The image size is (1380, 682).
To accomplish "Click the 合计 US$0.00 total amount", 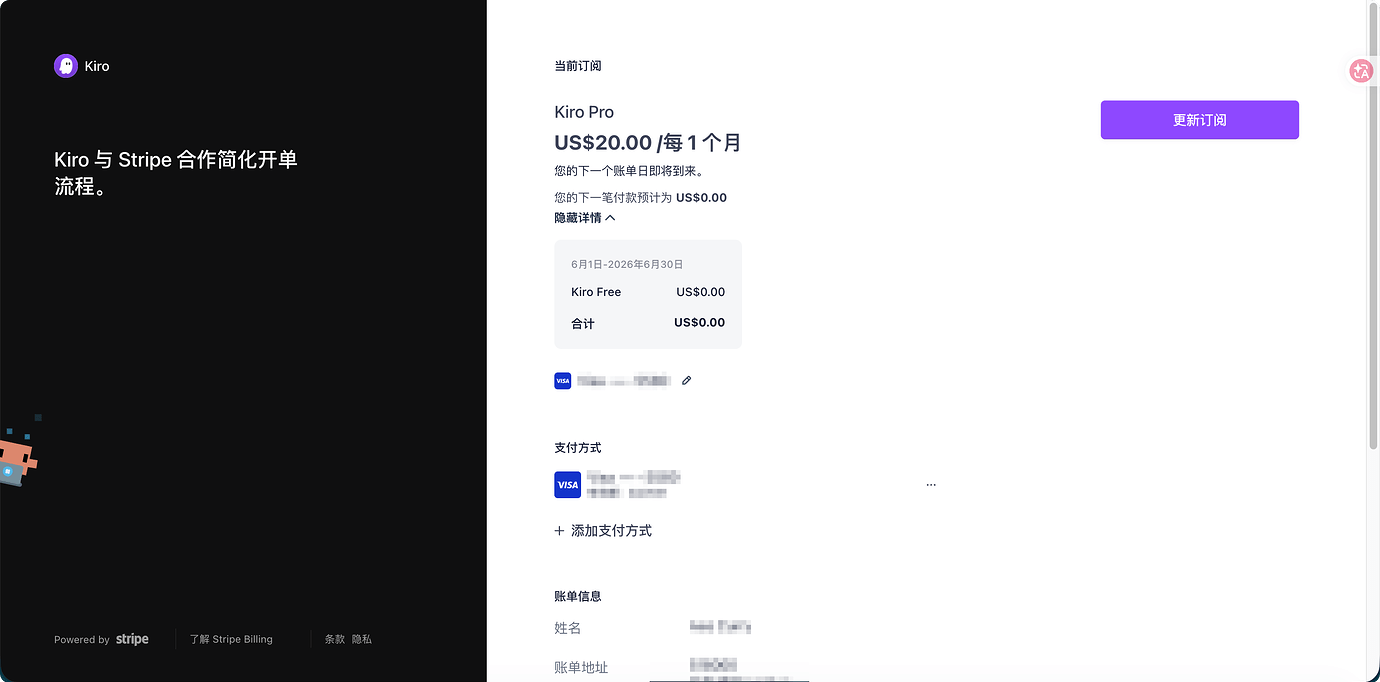I will (700, 323).
